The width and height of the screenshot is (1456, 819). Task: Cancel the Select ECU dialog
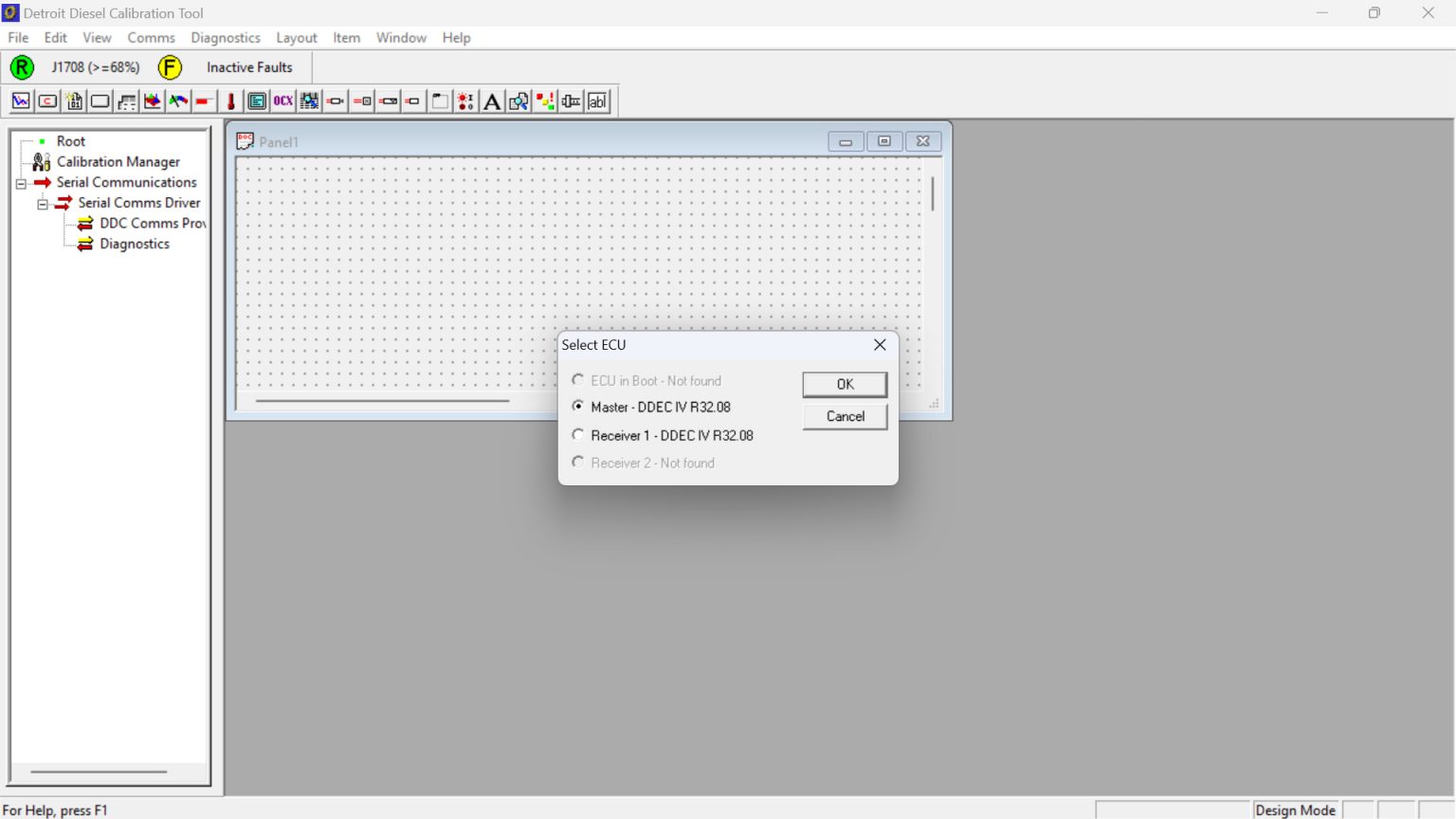844,416
